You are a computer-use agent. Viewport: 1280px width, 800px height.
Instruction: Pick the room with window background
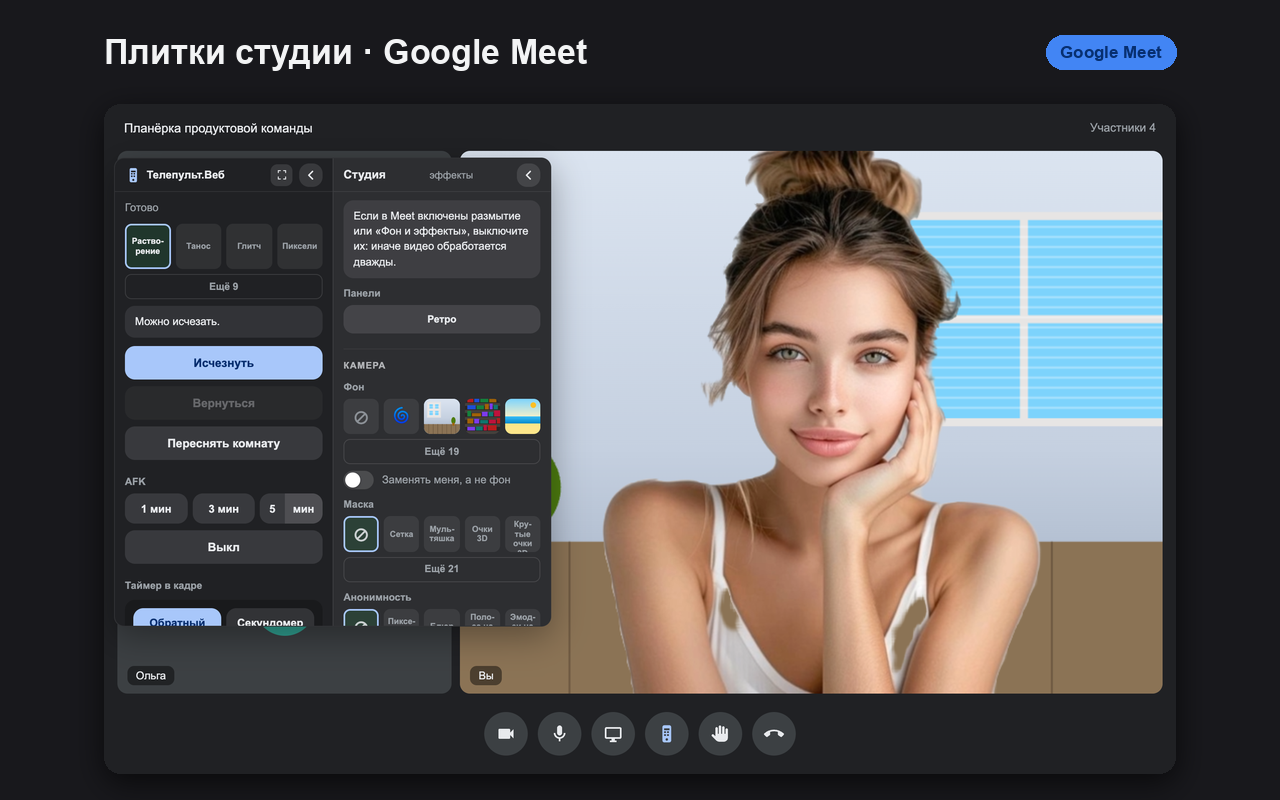pyautogui.click(x=442, y=416)
